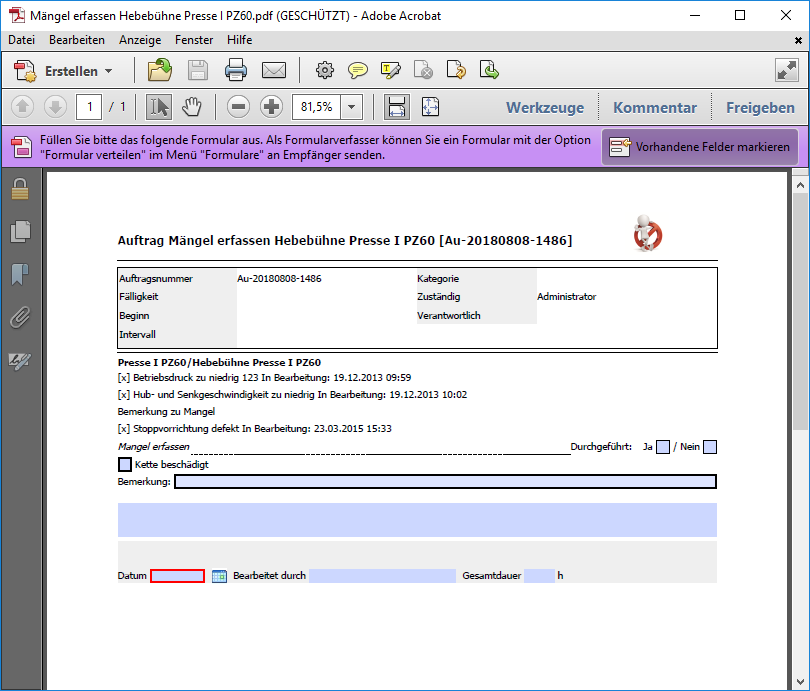Click the scroll up arrow of the vertical scrollbar

[800, 185]
